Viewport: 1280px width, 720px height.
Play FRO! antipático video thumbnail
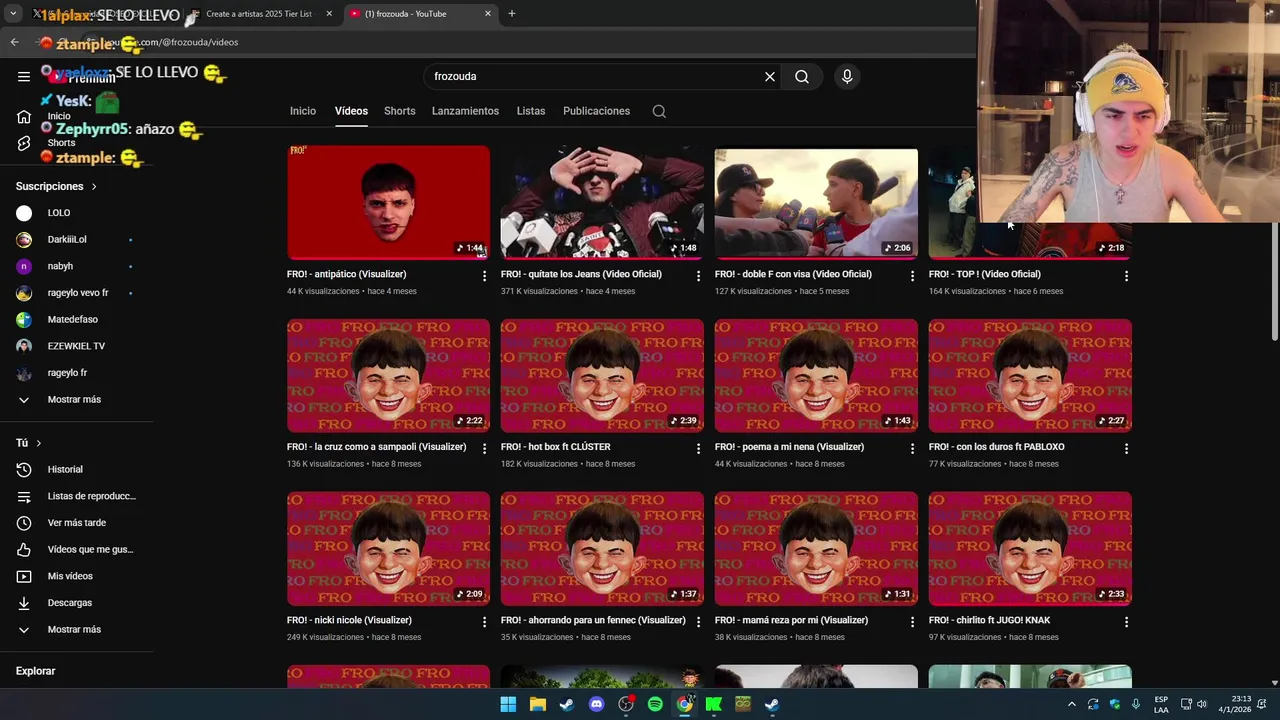point(388,203)
